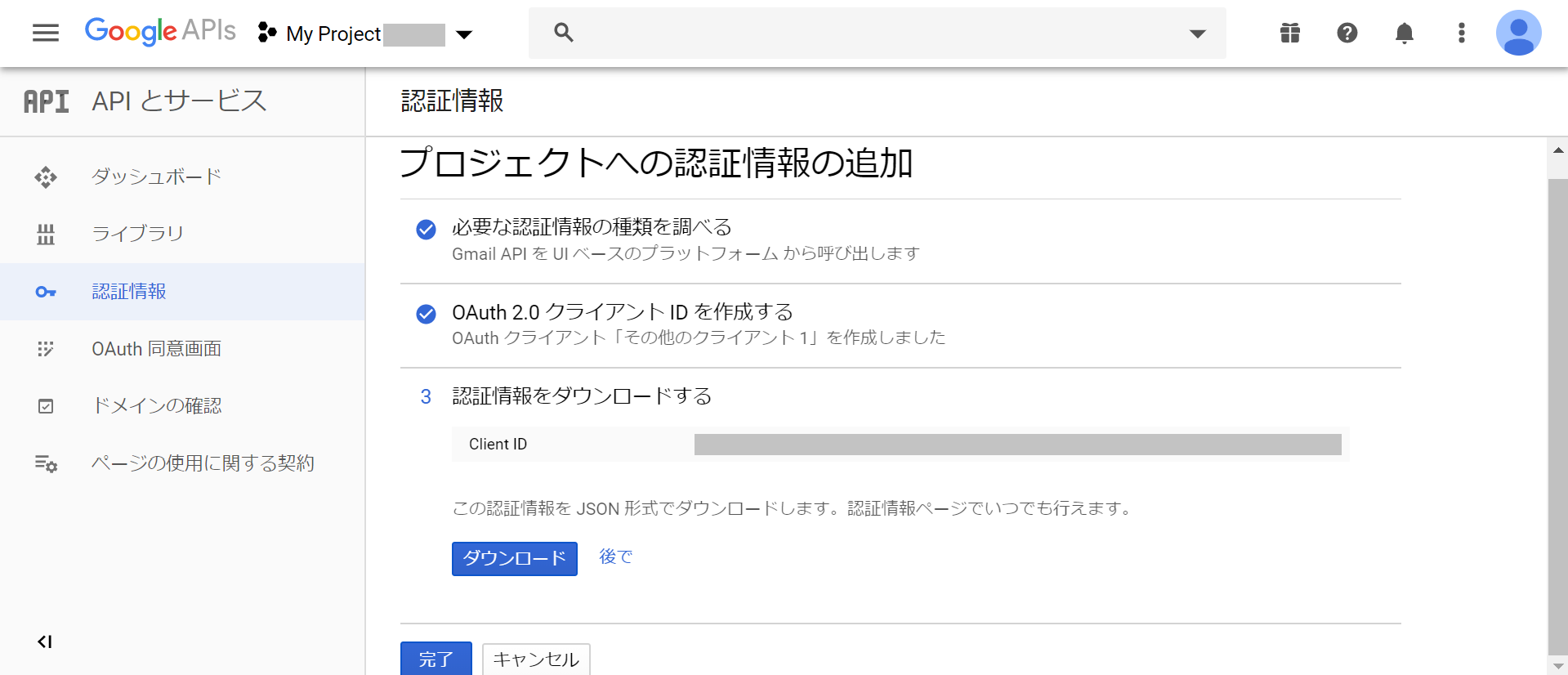The height and width of the screenshot is (675, 1568).
Task: Click the checkmark for step 必要な認証情報の種類を調べる
Action: [426, 230]
